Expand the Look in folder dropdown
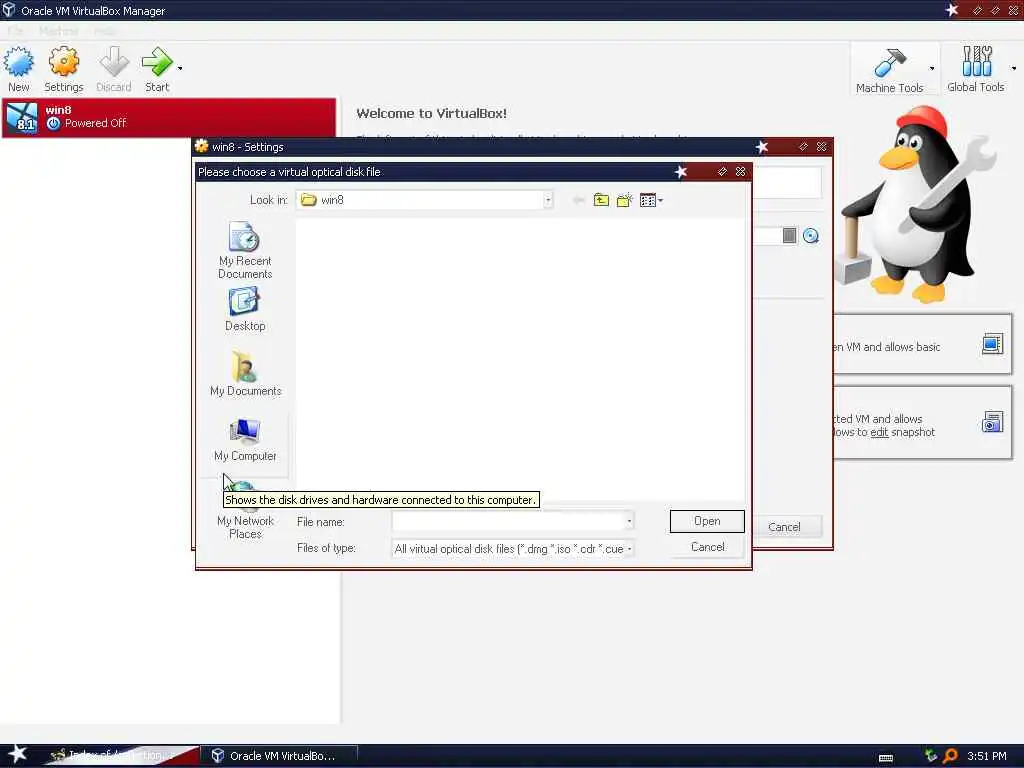 tap(548, 200)
